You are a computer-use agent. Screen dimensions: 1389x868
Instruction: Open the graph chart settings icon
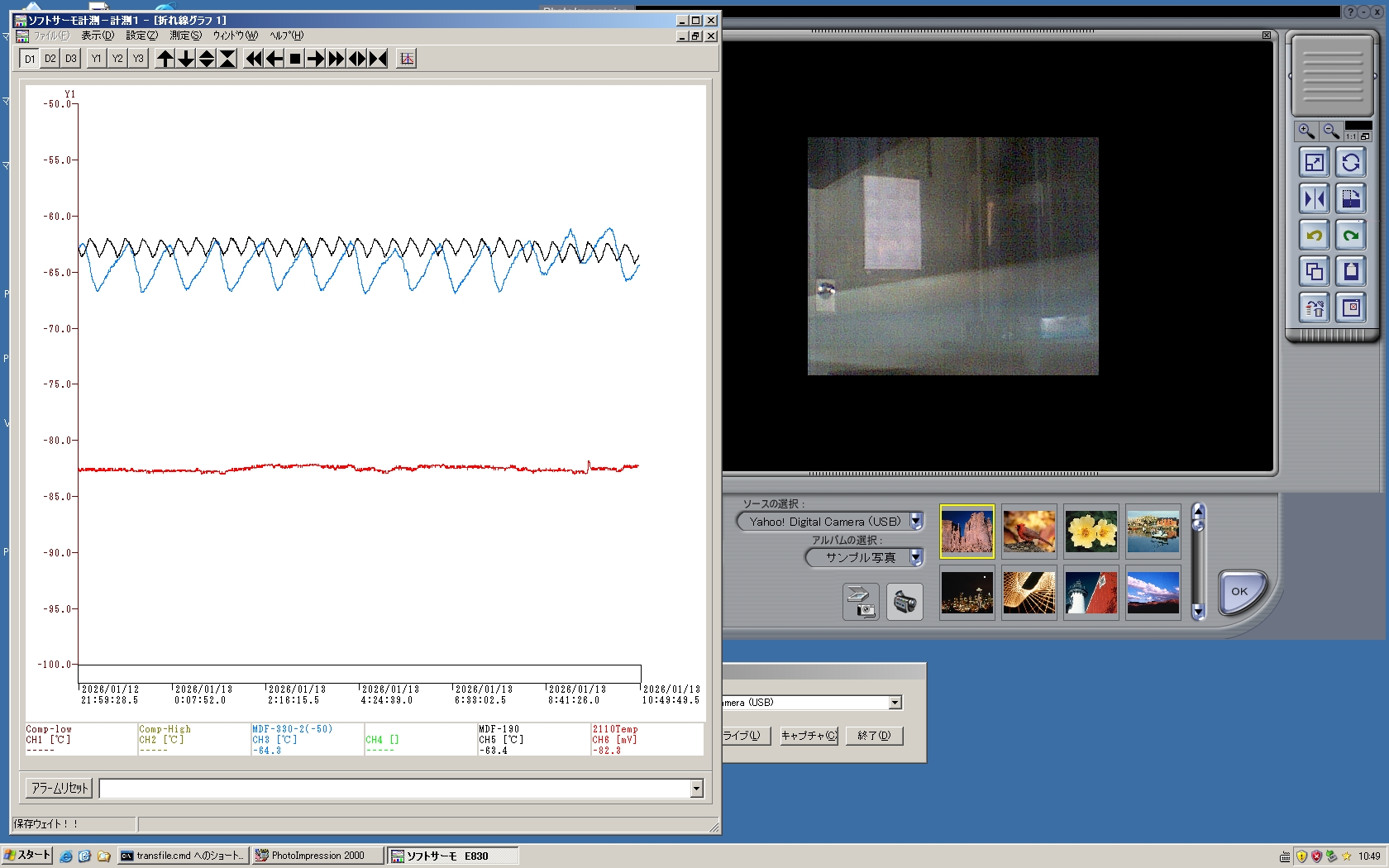406,59
